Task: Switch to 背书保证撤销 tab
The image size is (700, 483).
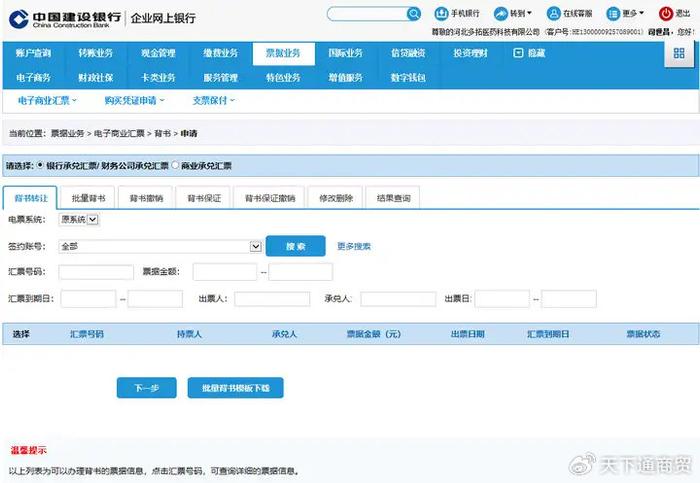Action: (x=270, y=198)
